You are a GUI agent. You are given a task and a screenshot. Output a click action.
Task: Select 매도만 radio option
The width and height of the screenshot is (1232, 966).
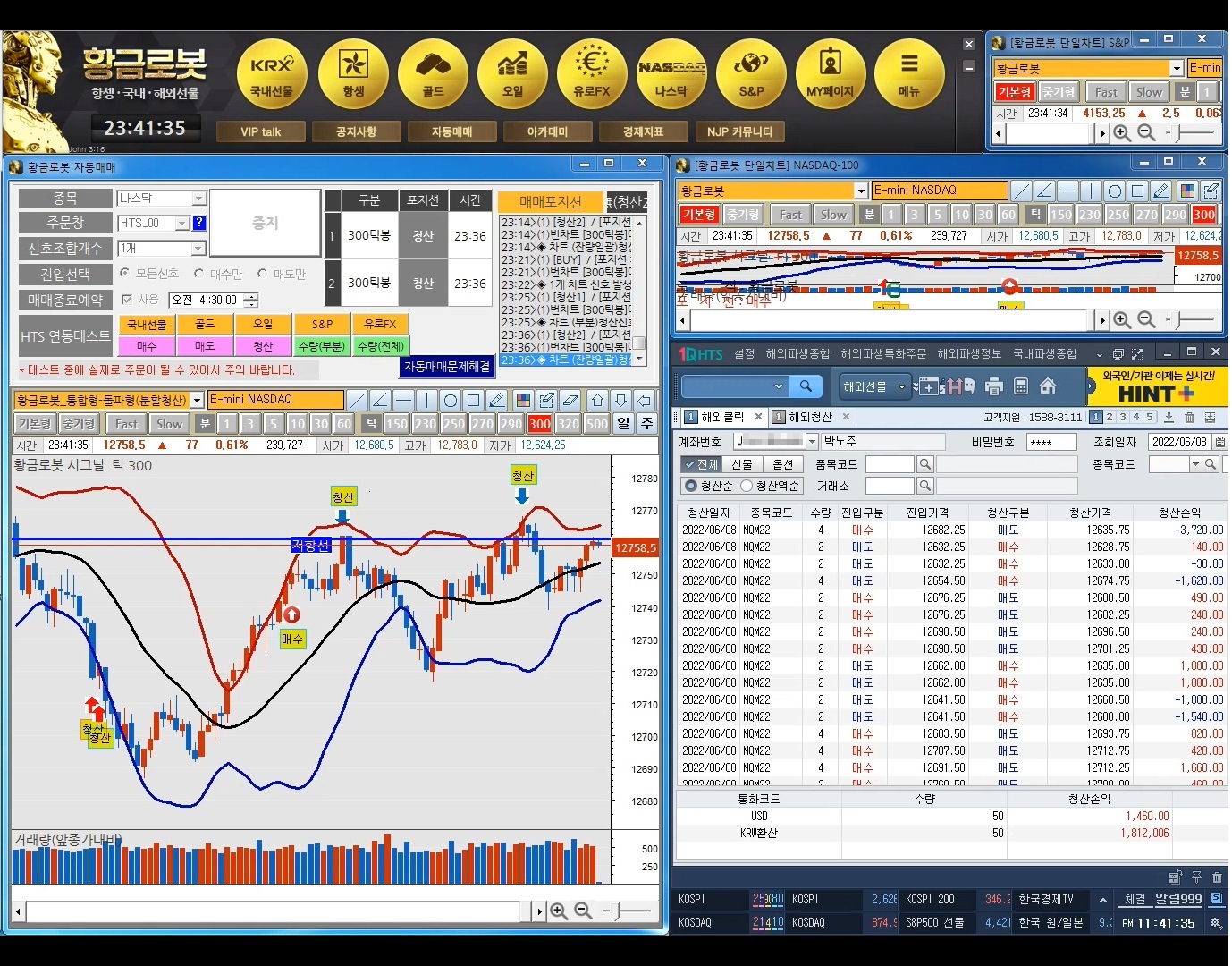tap(262, 273)
